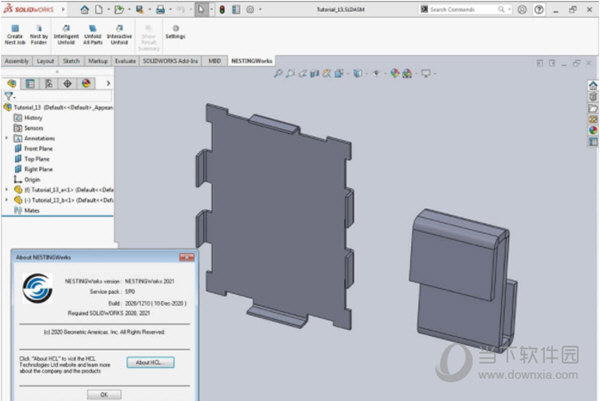Click the Open document icon
The height and width of the screenshot is (401, 600).
point(119,10)
